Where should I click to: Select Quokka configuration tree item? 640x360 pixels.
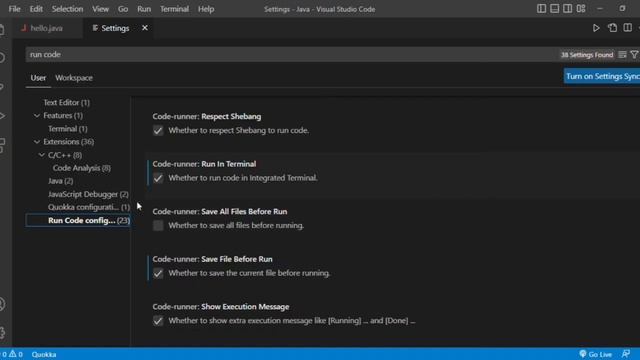pos(89,207)
